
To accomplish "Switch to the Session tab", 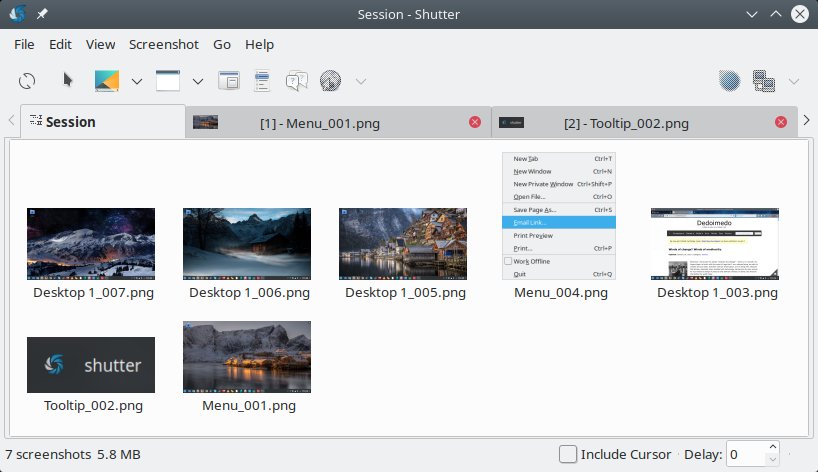I will (103, 122).
